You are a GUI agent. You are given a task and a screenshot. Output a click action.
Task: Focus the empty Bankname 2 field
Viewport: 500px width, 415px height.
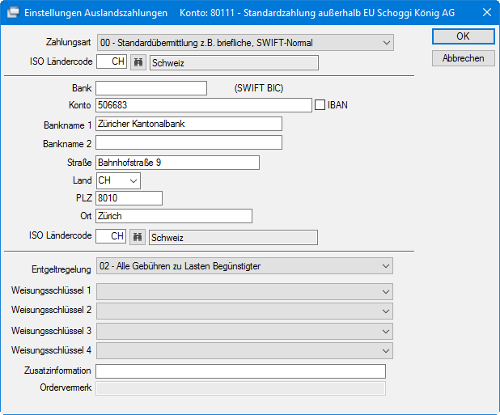click(189, 143)
